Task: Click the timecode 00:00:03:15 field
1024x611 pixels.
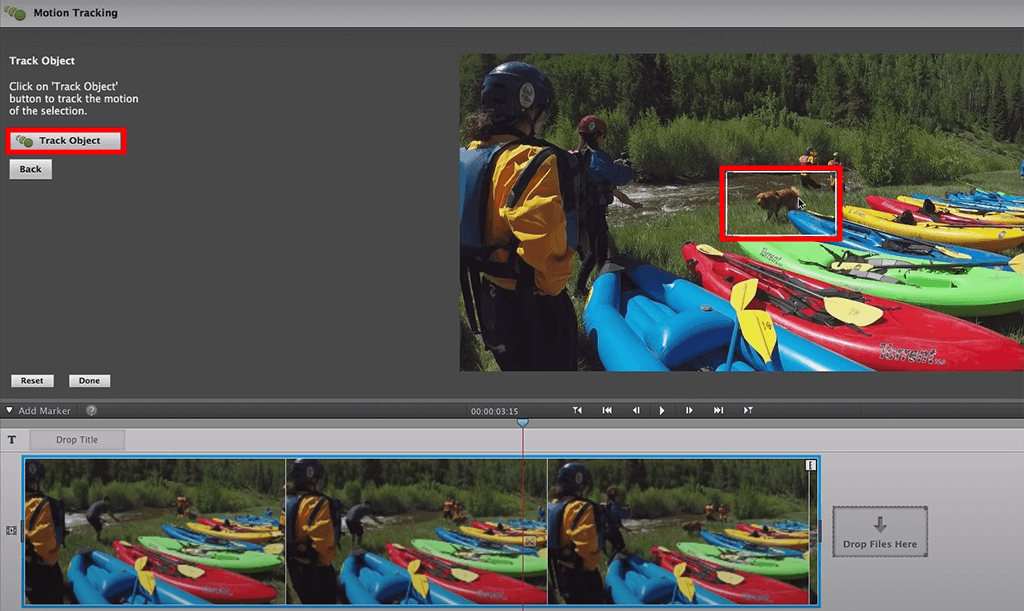Action: pos(494,411)
